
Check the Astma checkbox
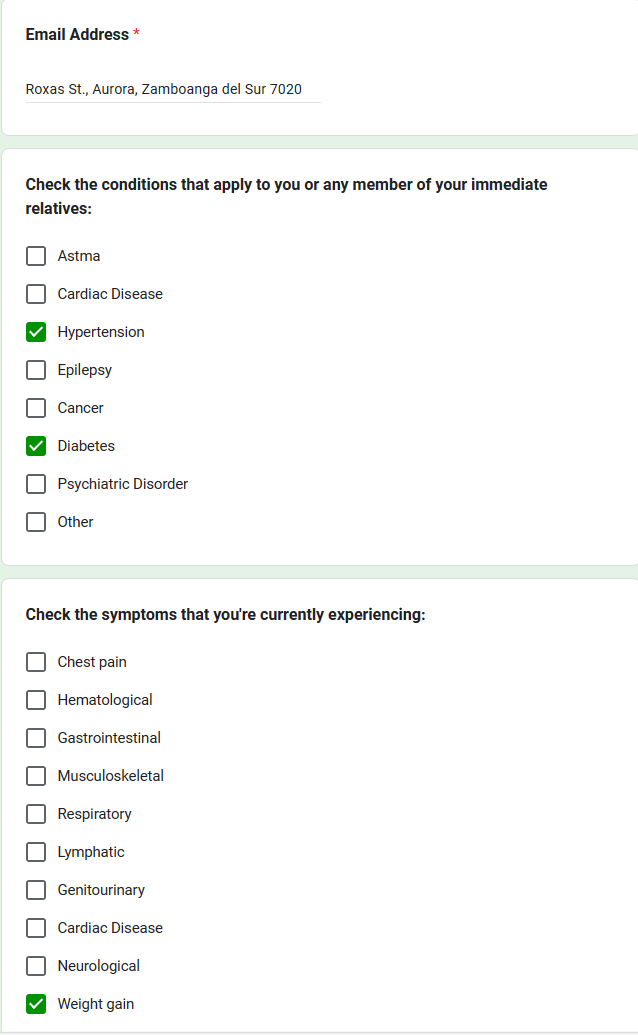tap(36, 256)
